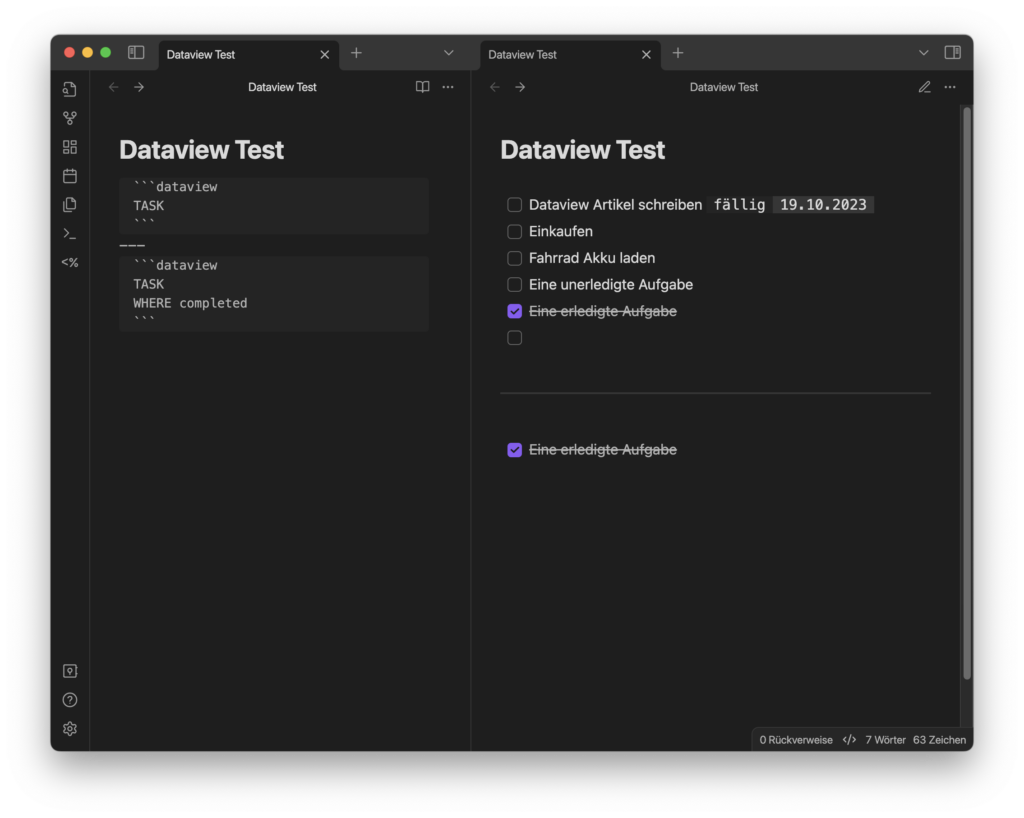Image resolution: width=1024 pixels, height=818 pixels.
Task: Open settings gear icon
Action: [70, 729]
